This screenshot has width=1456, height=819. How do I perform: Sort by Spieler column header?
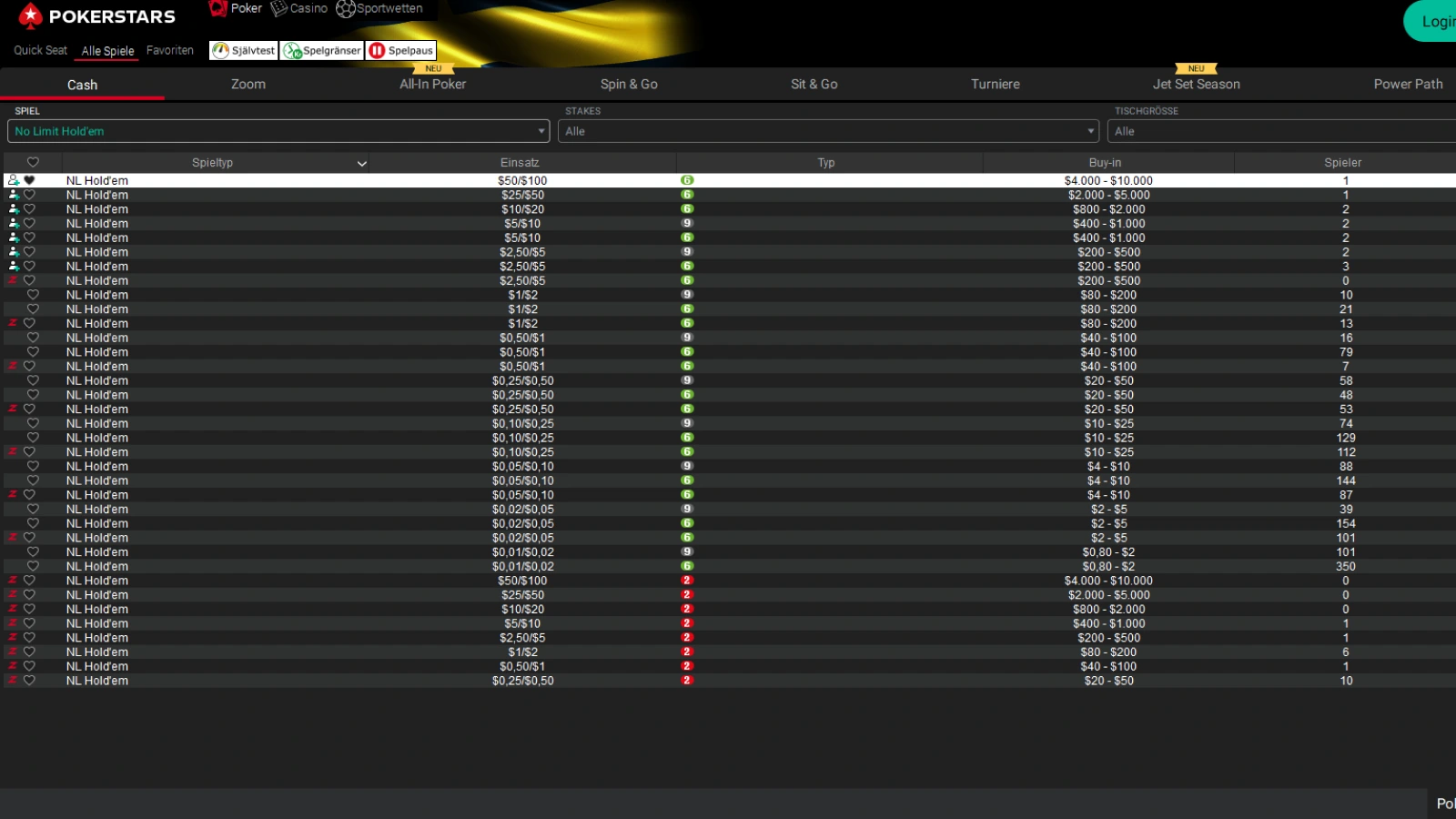click(x=1343, y=163)
